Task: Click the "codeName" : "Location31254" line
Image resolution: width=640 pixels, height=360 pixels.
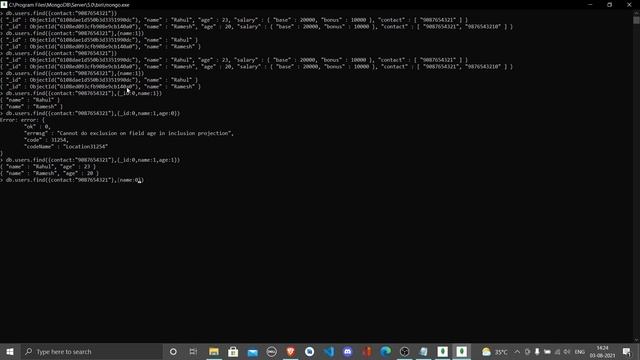Action: (x=66, y=146)
